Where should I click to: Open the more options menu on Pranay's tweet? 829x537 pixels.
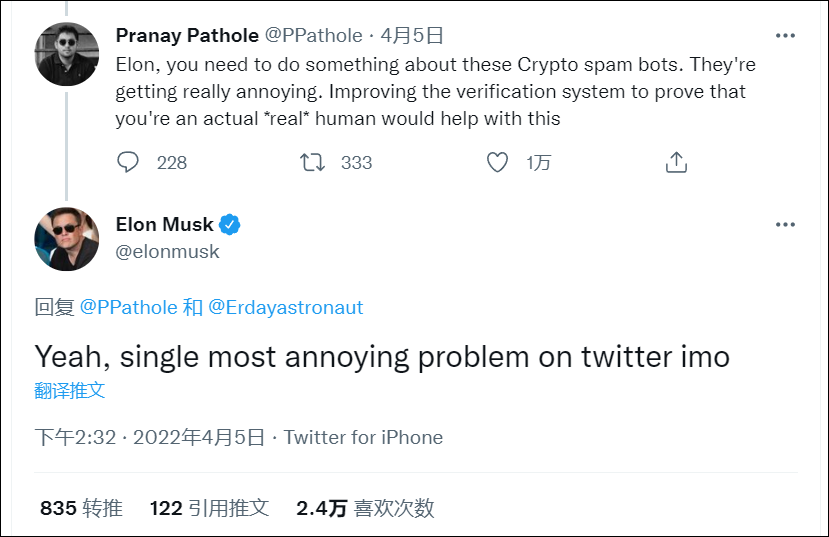(786, 36)
